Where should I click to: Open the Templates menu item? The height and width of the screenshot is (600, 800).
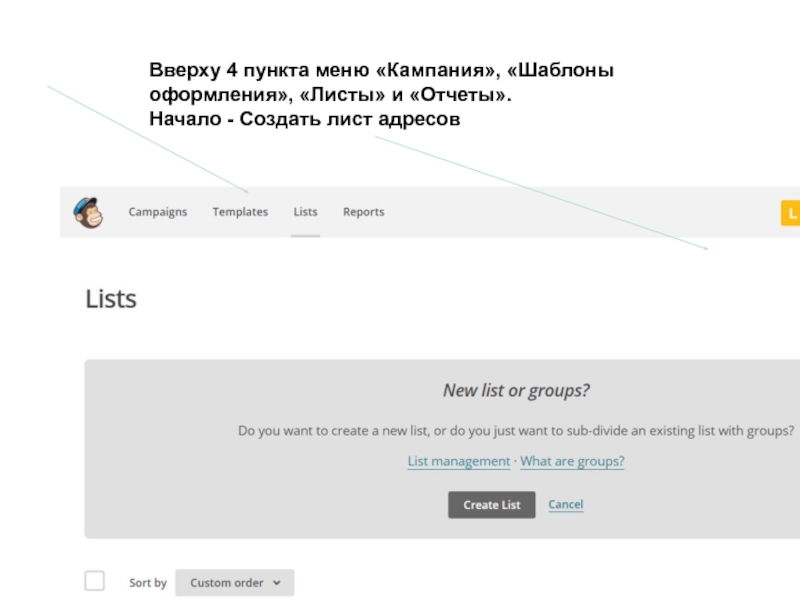(x=240, y=212)
